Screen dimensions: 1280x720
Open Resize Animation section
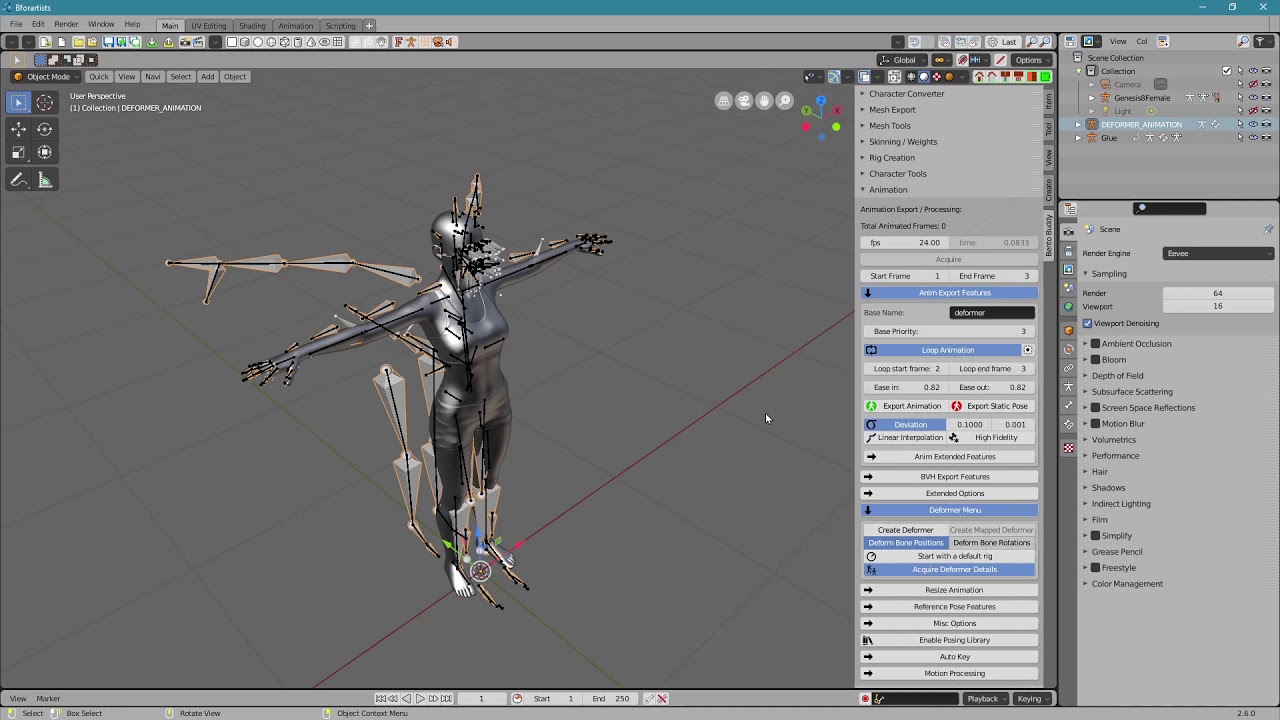[949, 590]
